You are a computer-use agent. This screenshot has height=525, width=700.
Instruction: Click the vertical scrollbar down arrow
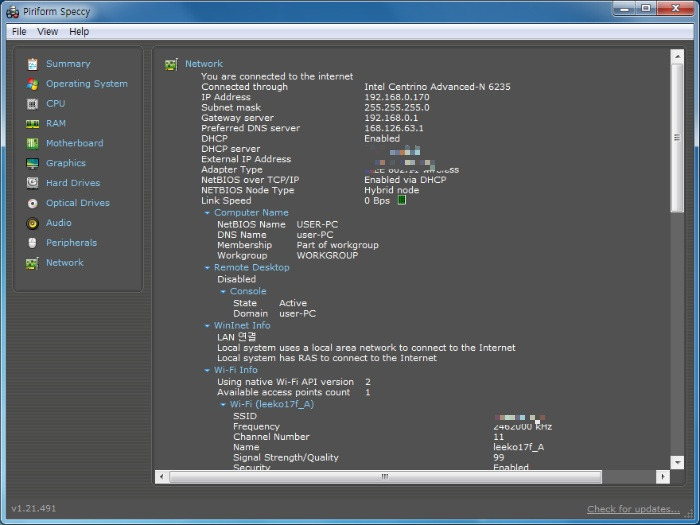point(677,462)
